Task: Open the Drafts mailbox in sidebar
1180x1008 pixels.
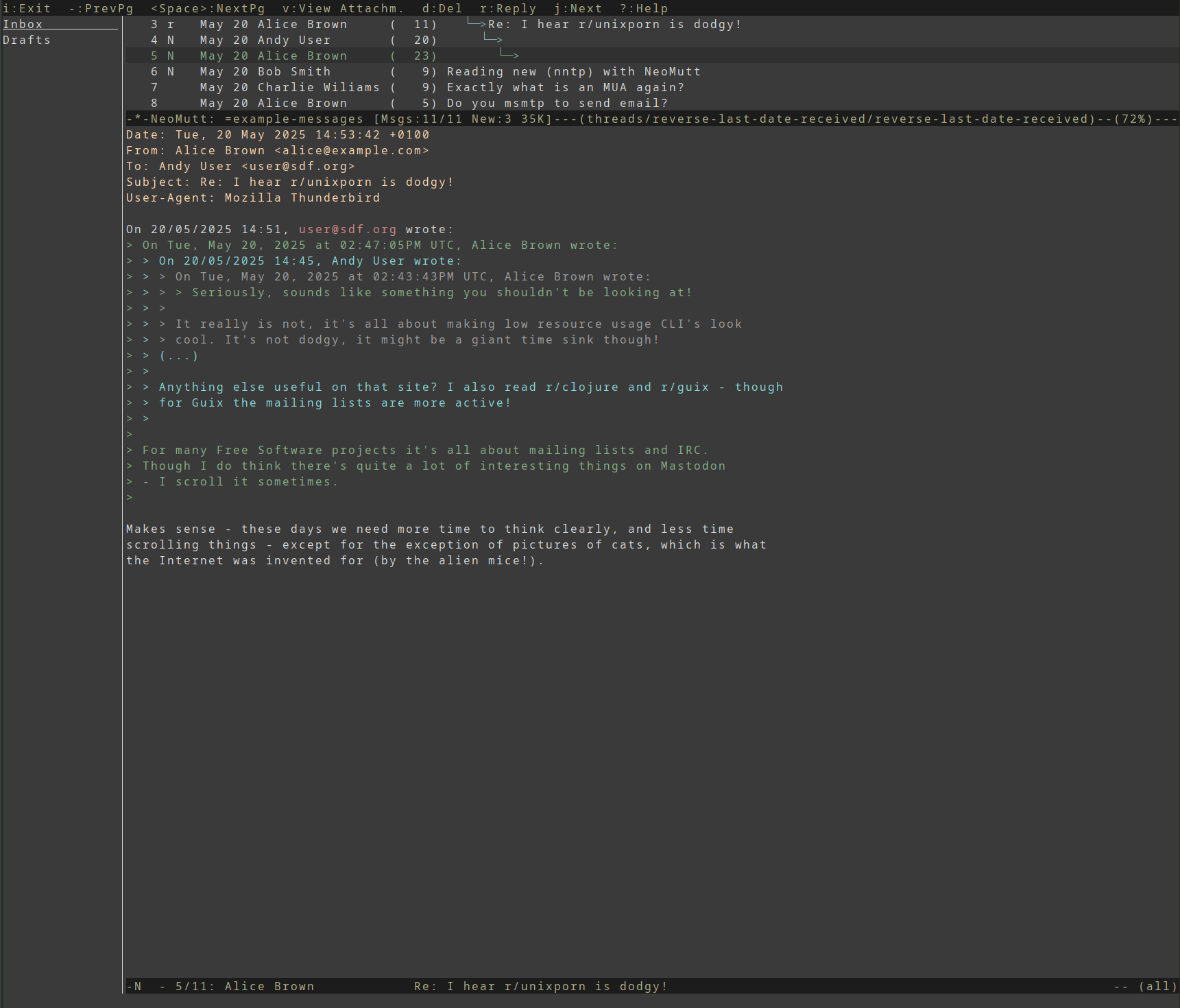Action: [x=27, y=40]
